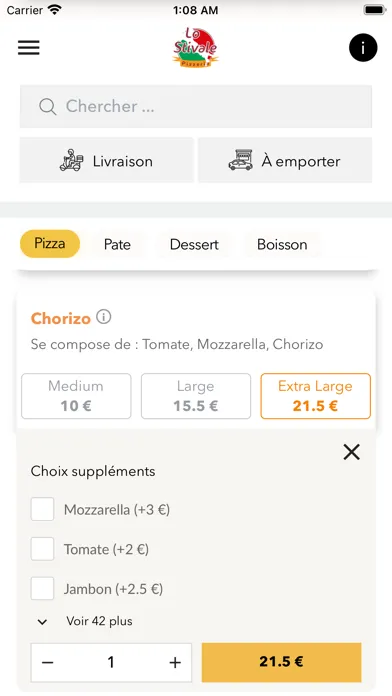Open the Dessert category tab

tap(194, 244)
